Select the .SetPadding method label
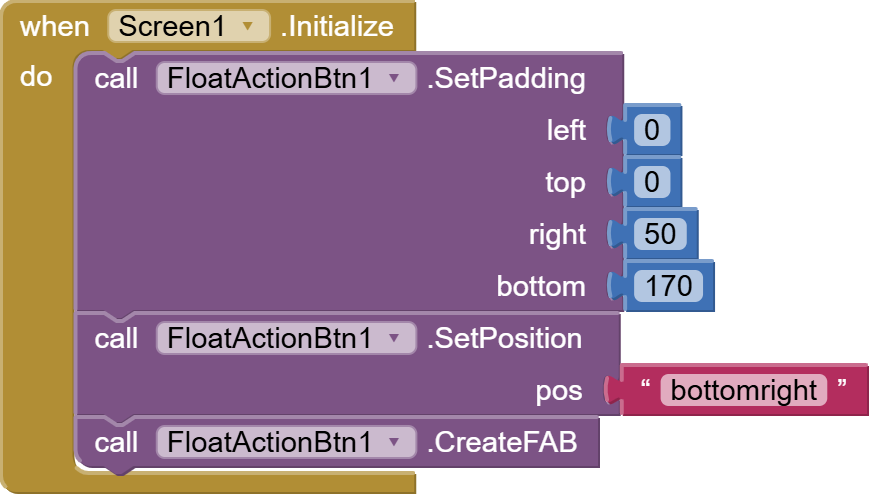870x494 pixels. [506, 79]
